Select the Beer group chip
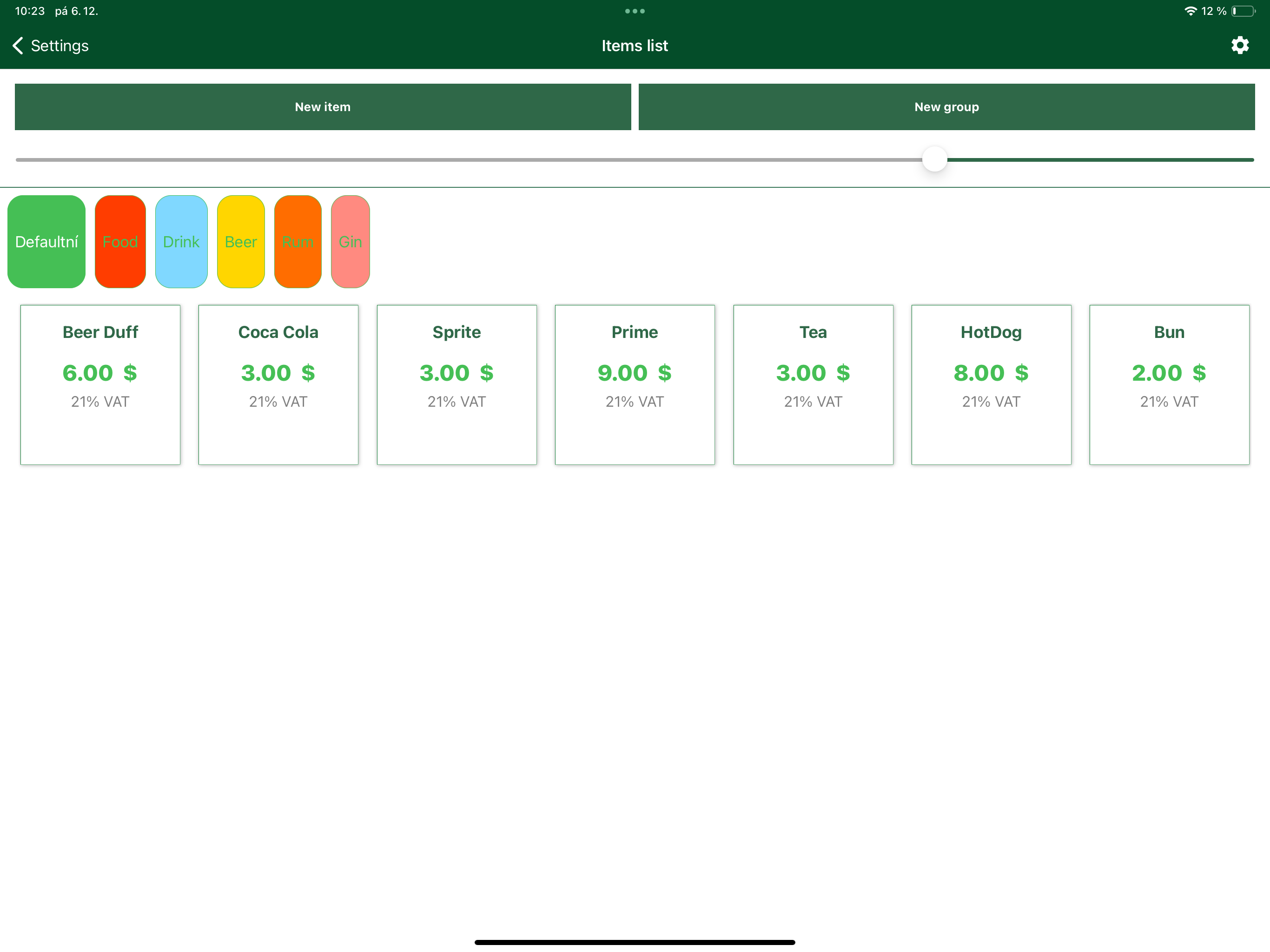 click(x=240, y=242)
